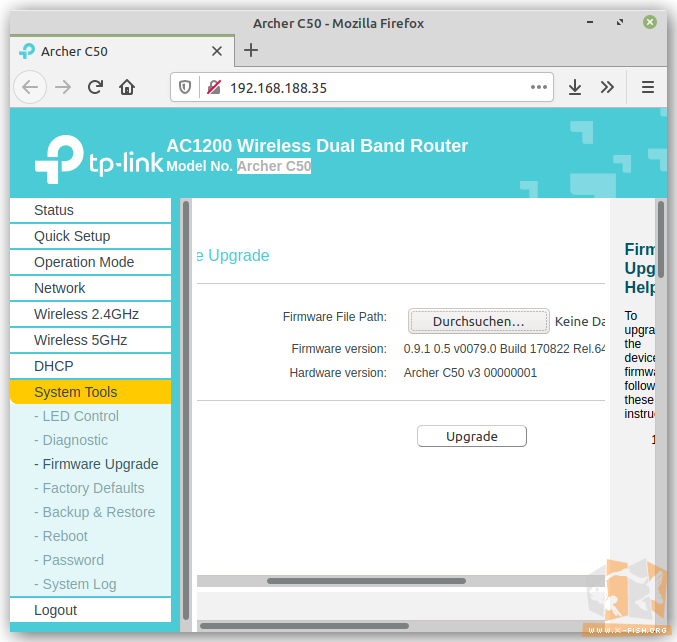Click the sidebar vertical scrollbar
The image size is (677, 642).
[186, 410]
